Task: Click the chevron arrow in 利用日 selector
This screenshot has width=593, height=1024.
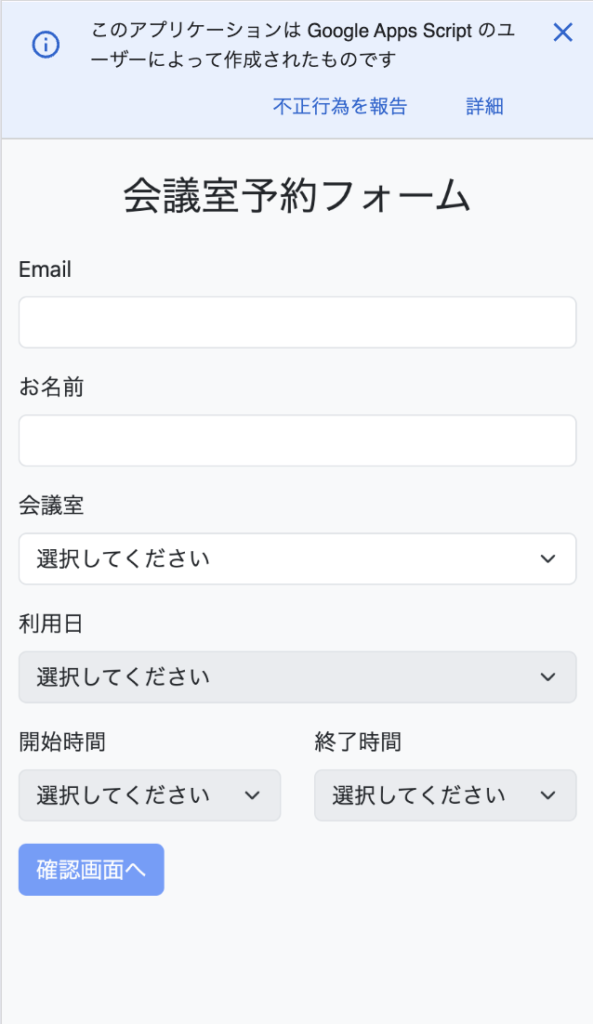Action: click(x=548, y=677)
